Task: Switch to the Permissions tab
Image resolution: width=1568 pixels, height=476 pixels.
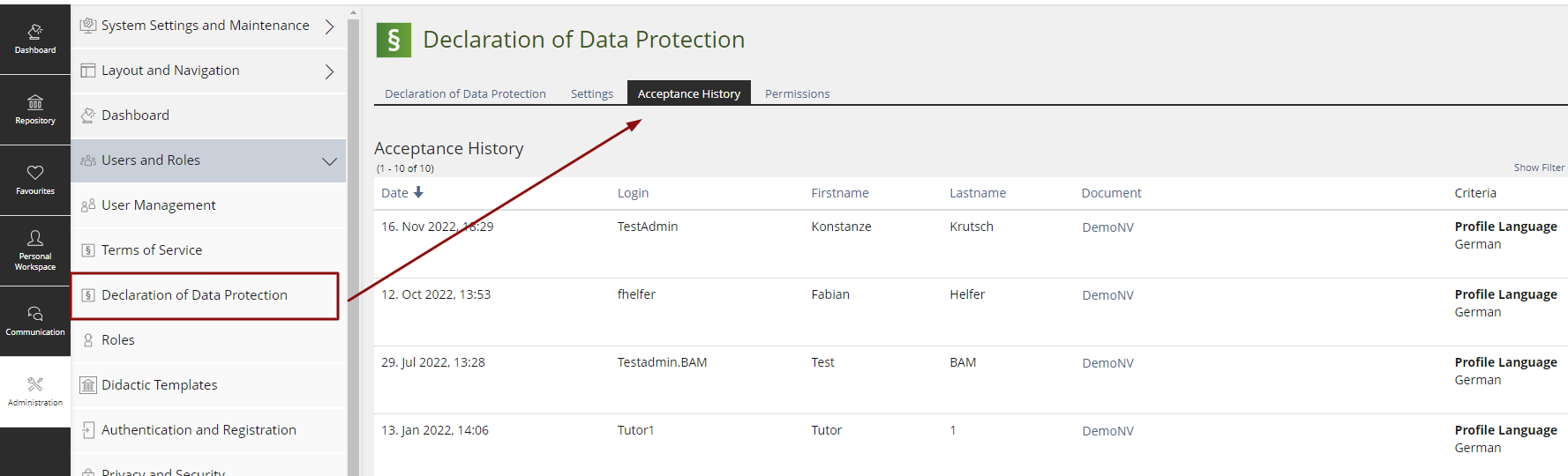Action: tap(797, 93)
